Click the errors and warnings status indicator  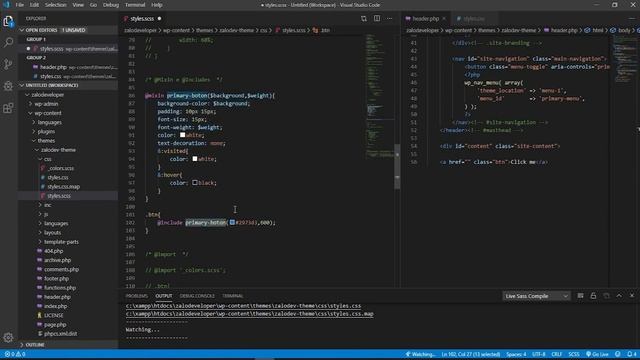tap(15, 354)
